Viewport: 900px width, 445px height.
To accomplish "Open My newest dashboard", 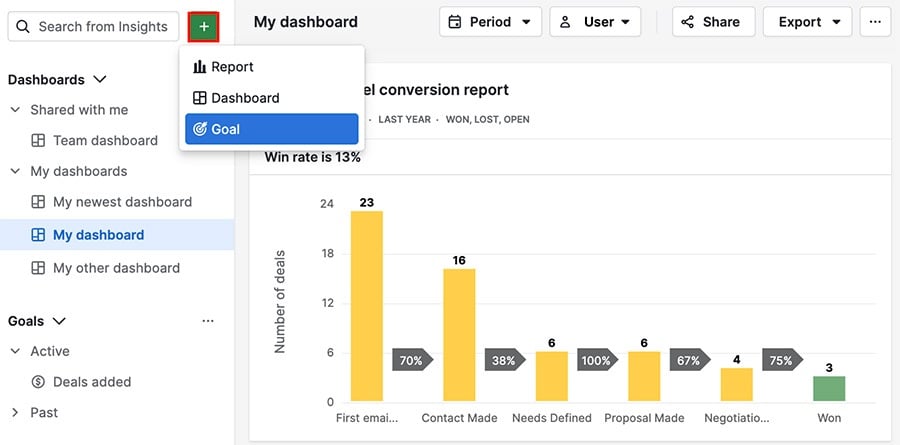I will click(122, 202).
